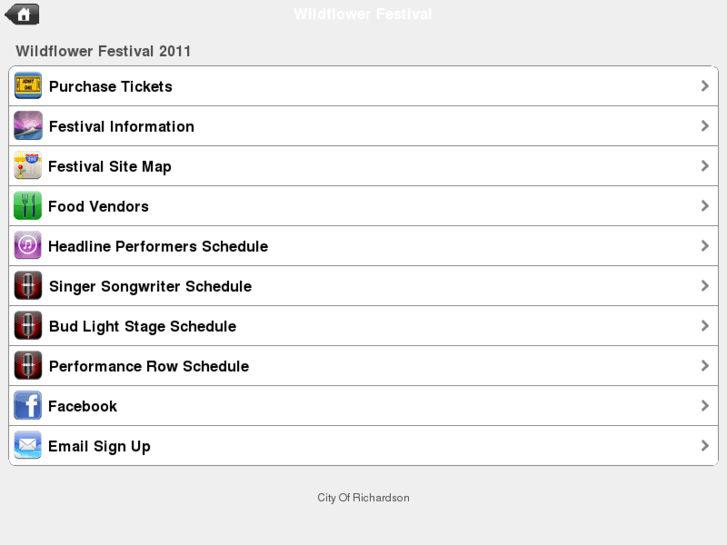Screen dimensions: 727x545
Task: Open the Bud Light Stage Schedule
Action: click(x=142, y=327)
